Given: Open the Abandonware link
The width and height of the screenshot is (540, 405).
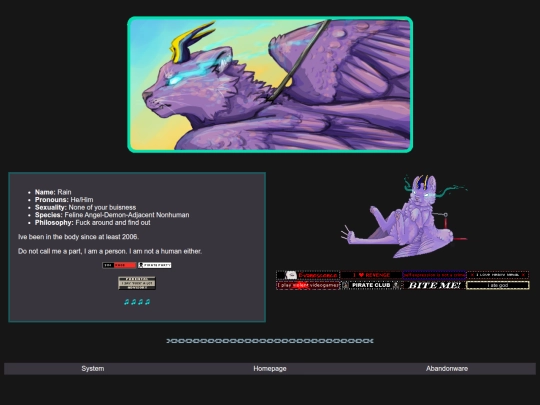Looking at the screenshot, I should pyautogui.click(x=447, y=368).
